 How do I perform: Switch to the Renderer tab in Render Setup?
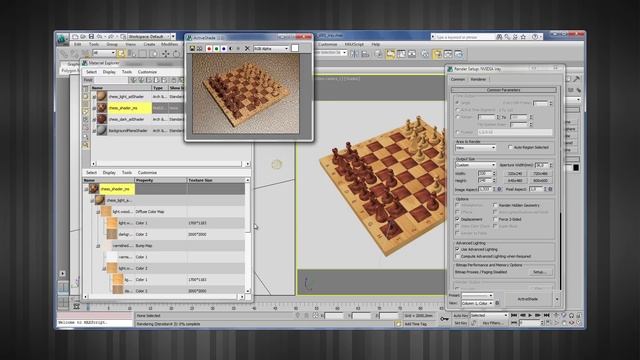pyautogui.click(x=478, y=79)
